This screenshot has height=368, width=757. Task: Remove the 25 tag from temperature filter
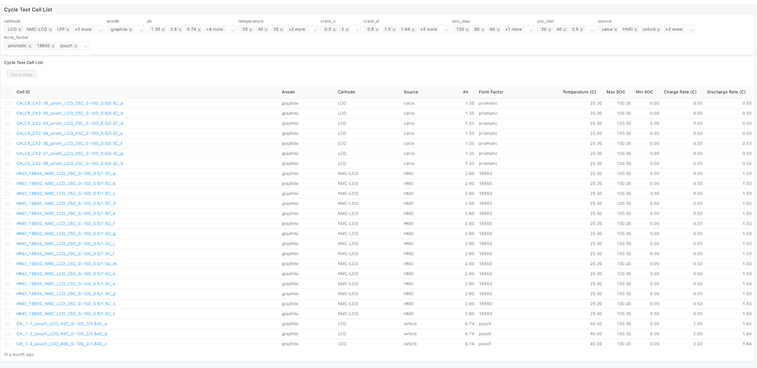[251, 29]
